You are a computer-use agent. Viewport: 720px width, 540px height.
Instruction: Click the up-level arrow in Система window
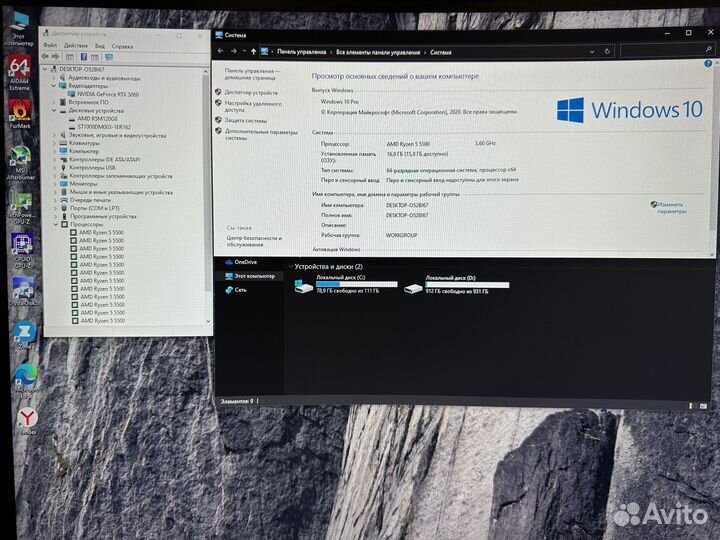coord(253,51)
